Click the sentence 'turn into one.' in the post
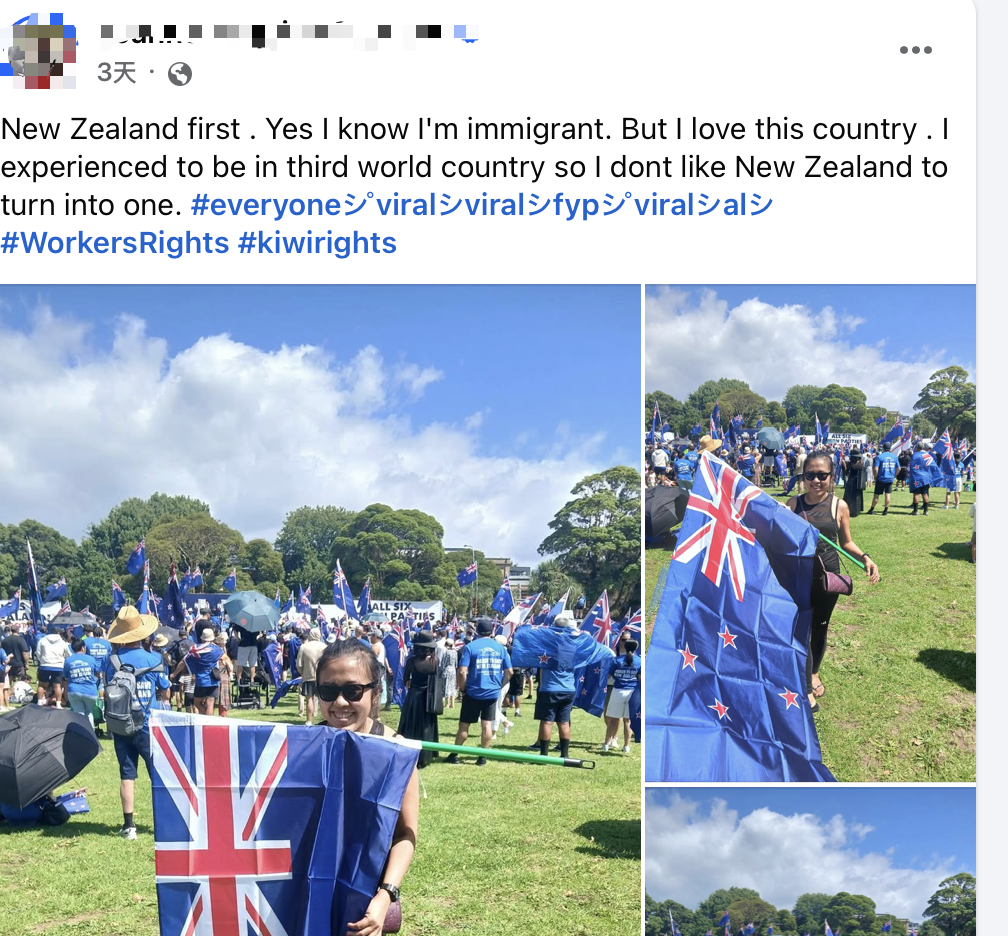This screenshot has height=936, width=1008. coord(91,205)
